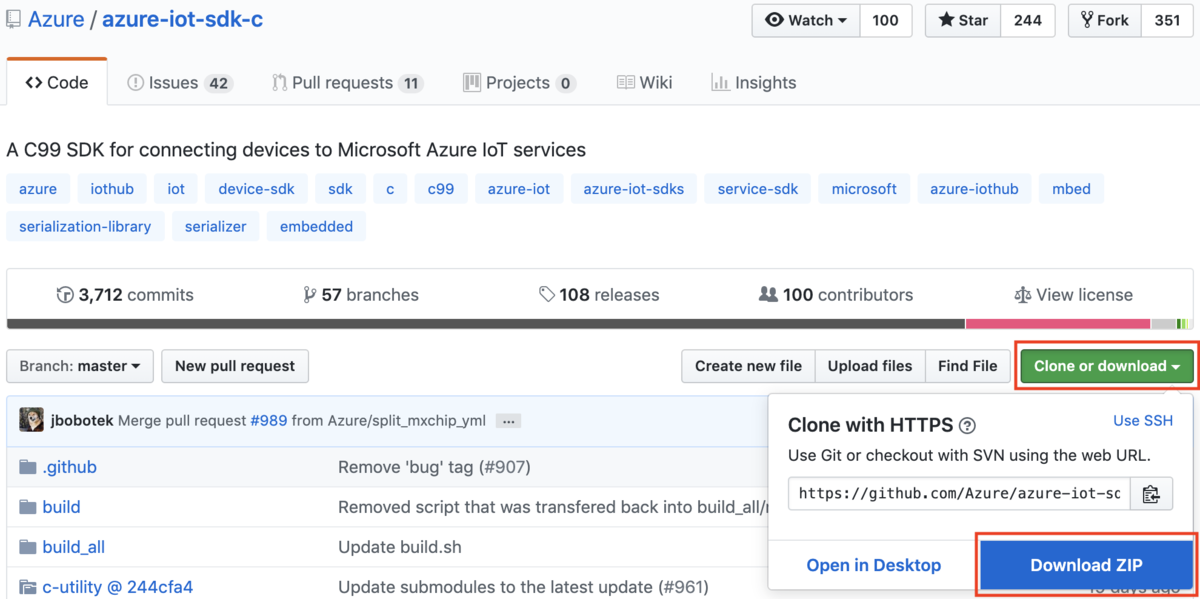The height and width of the screenshot is (599, 1200).
Task: Switch to Use SSH link
Action: click(x=1143, y=421)
